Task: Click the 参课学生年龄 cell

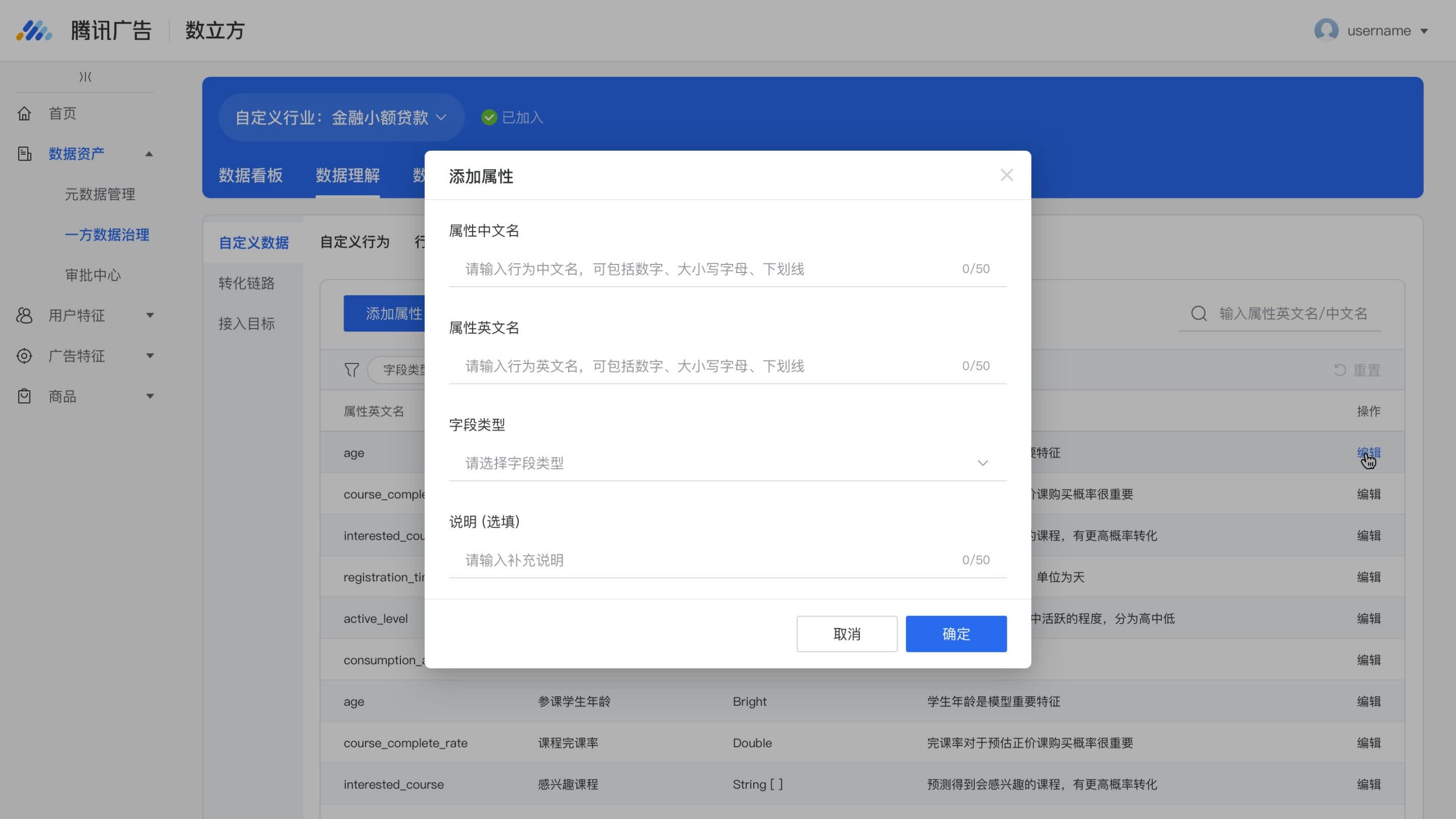Action: coord(574,701)
